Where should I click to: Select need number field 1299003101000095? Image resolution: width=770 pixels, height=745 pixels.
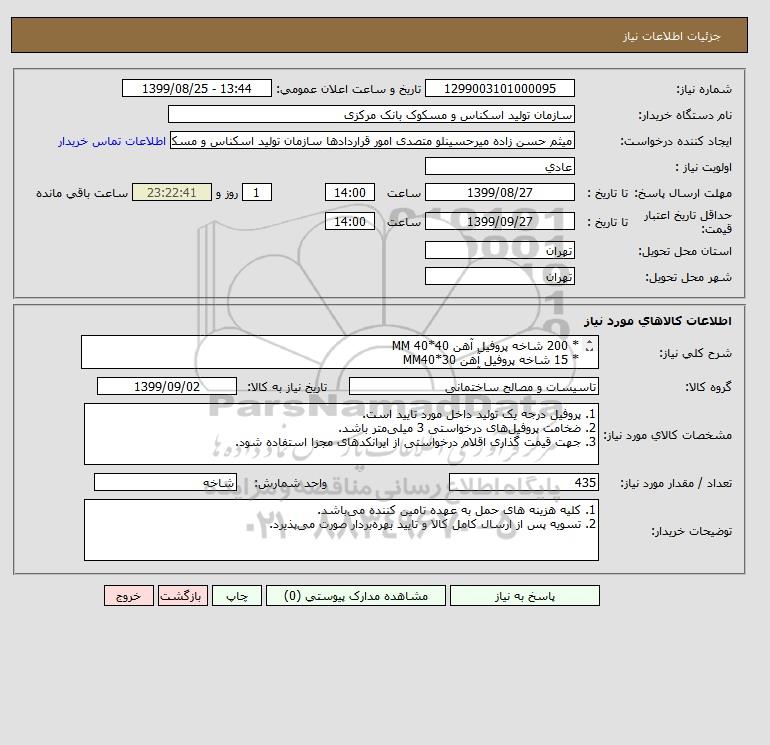point(499,88)
